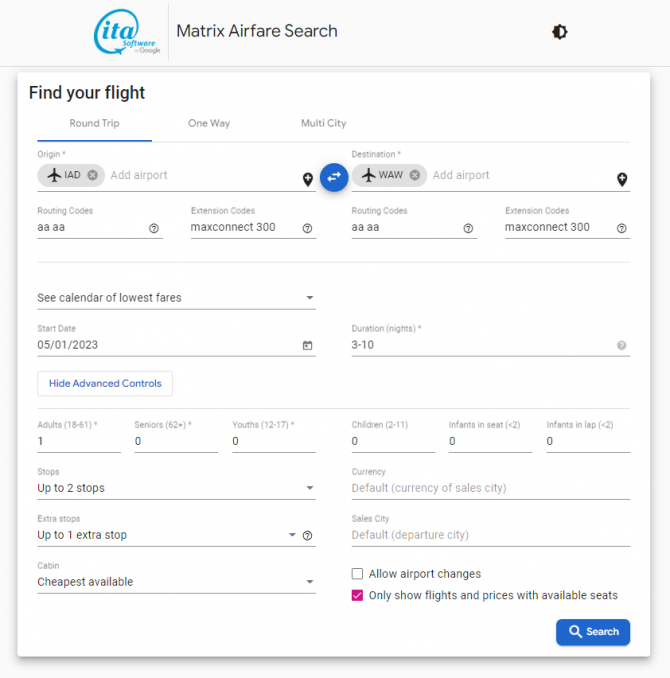670x678 pixels.
Task: Click Hide Advanced Controls button
Action: (105, 384)
